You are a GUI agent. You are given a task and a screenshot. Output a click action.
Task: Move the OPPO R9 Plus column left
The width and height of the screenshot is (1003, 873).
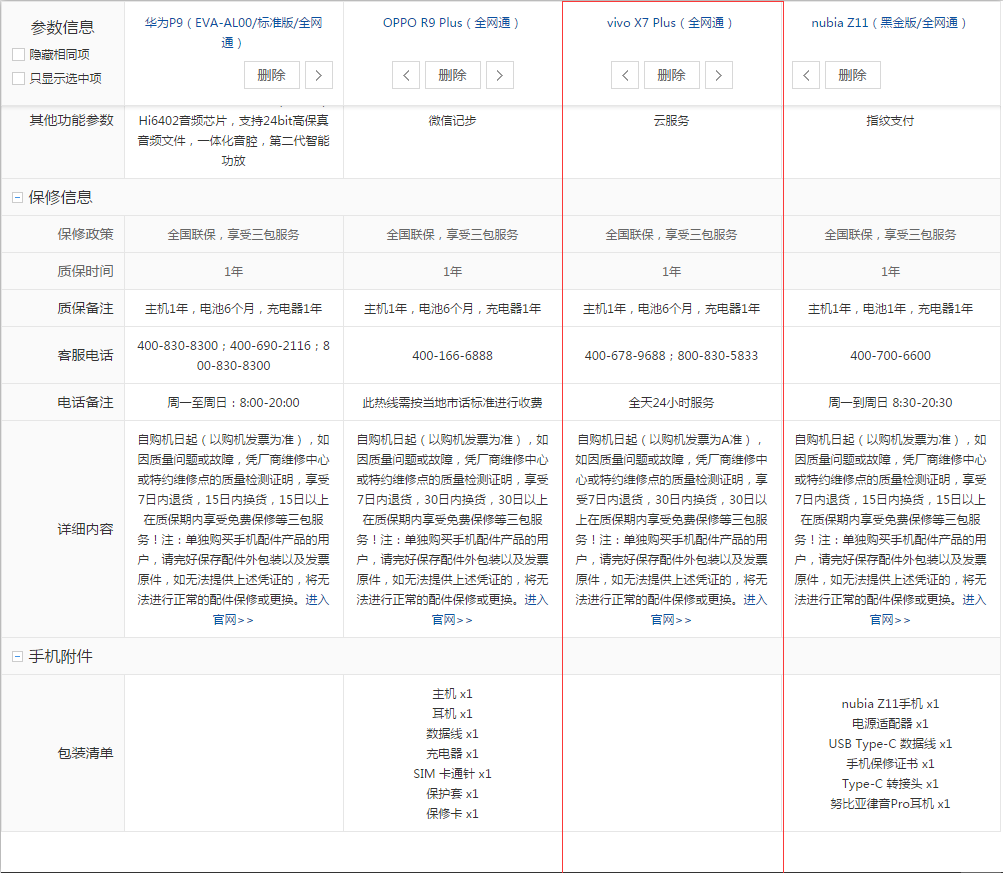pos(406,75)
